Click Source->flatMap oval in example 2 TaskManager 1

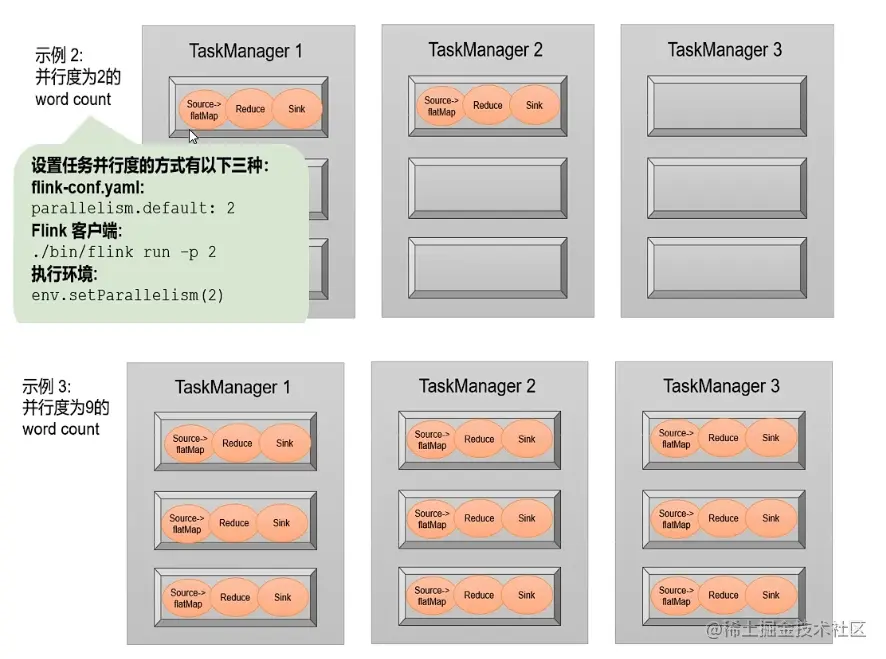[x=203, y=109]
